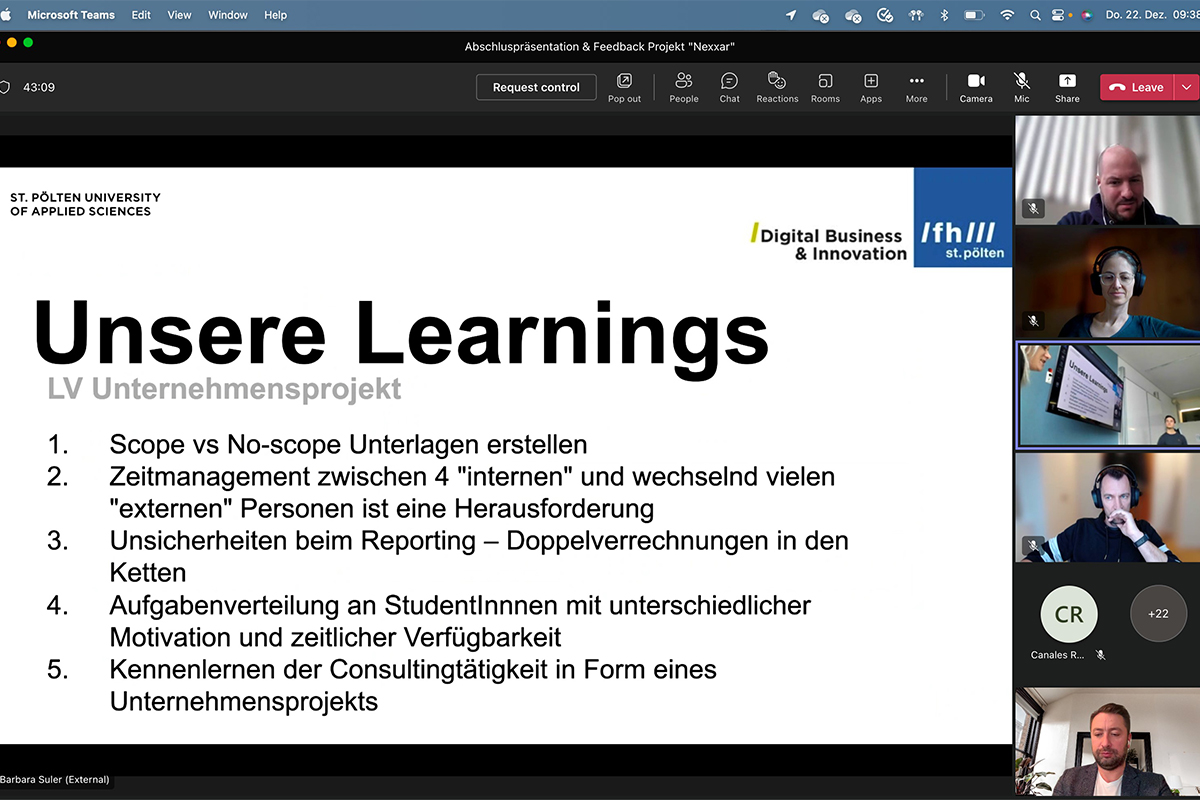The height and width of the screenshot is (800, 1200).
Task: Unmute the microphone with Mic button
Action: point(1021,87)
